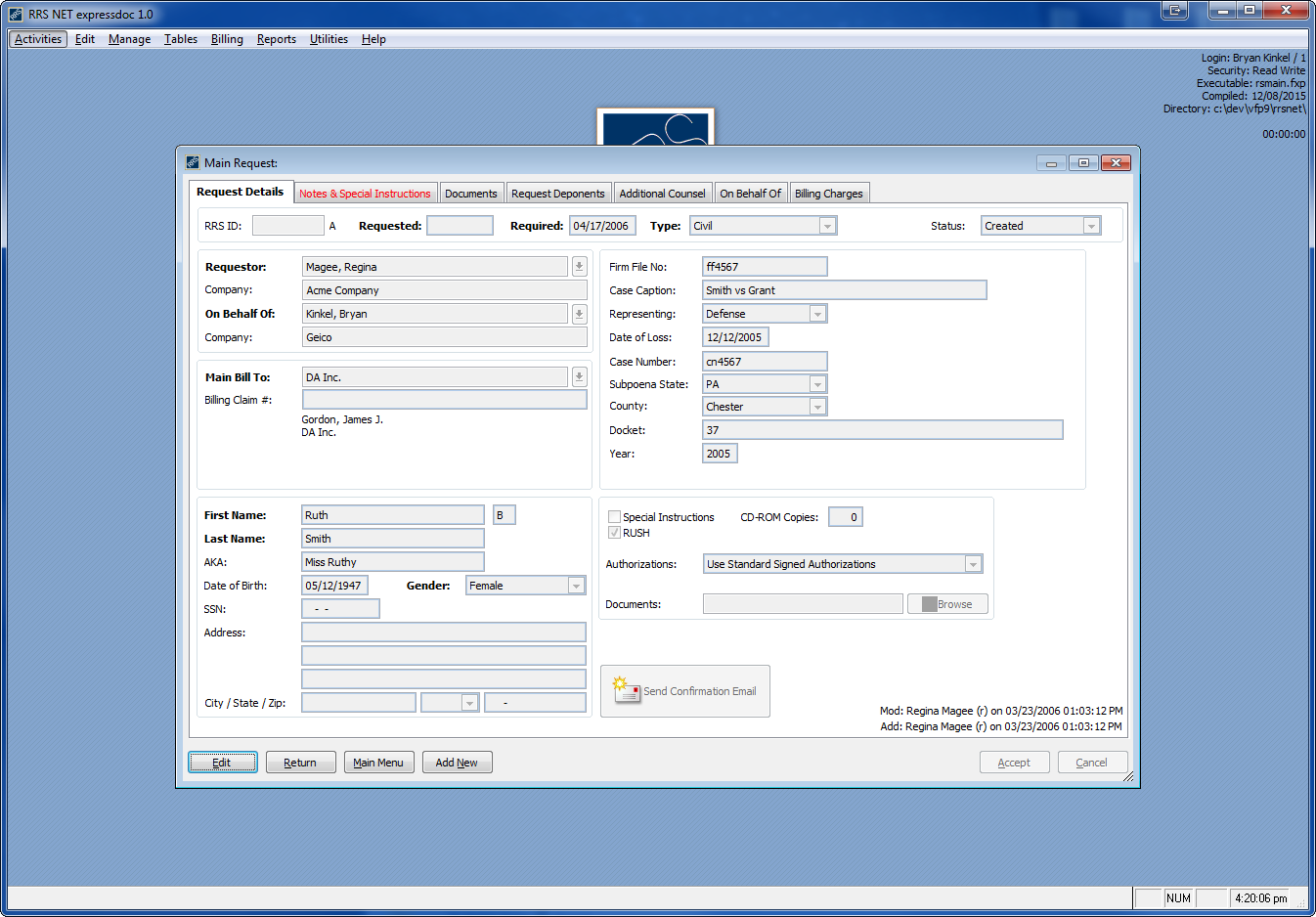The height and width of the screenshot is (917, 1316).
Task: Click the Date of Loss field
Action: 735,337
